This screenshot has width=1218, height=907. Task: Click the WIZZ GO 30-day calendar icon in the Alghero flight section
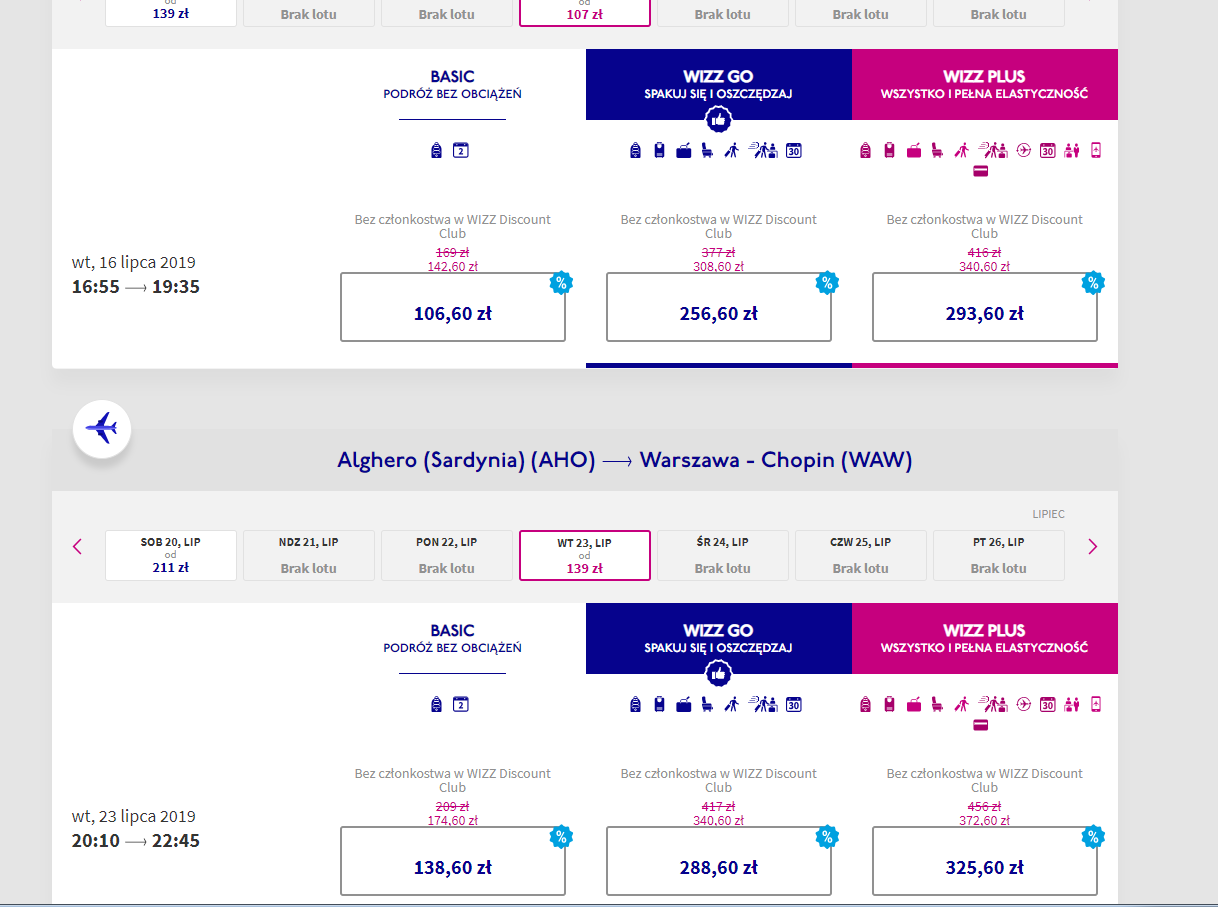[x=793, y=705]
